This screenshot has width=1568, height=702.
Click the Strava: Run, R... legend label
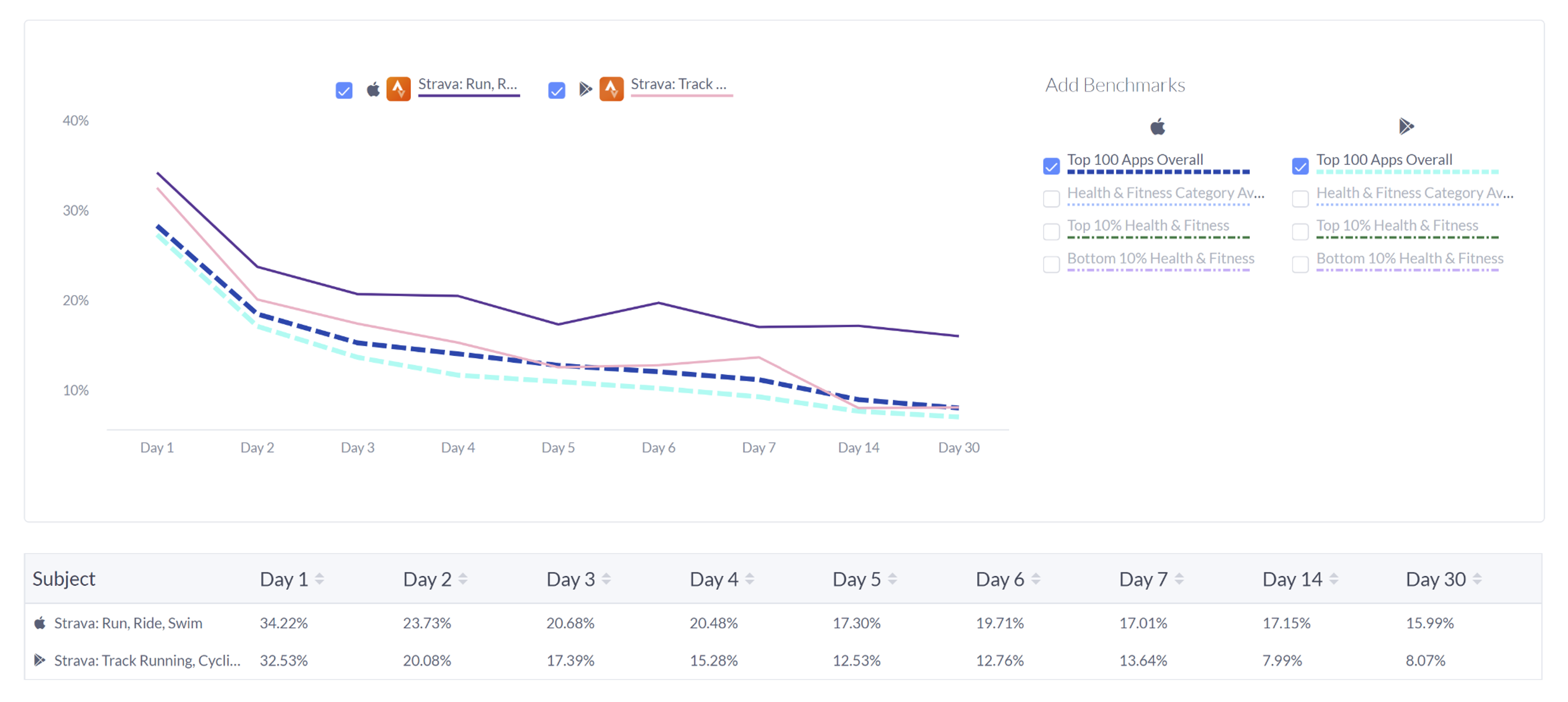pos(468,84)
